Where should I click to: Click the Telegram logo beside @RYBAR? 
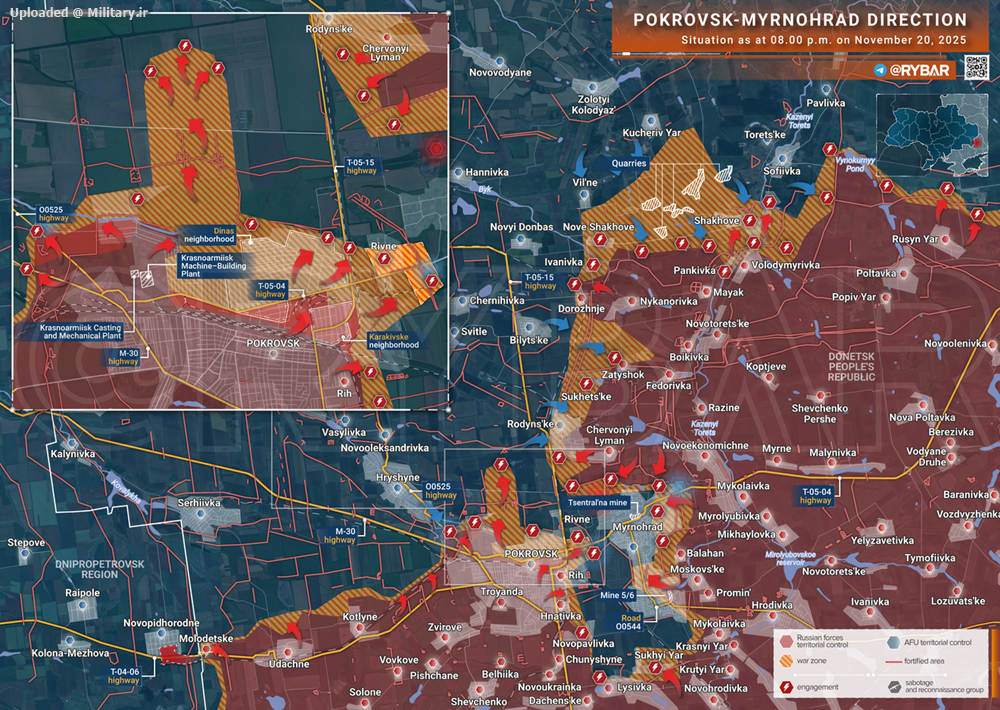click(880, 71)
